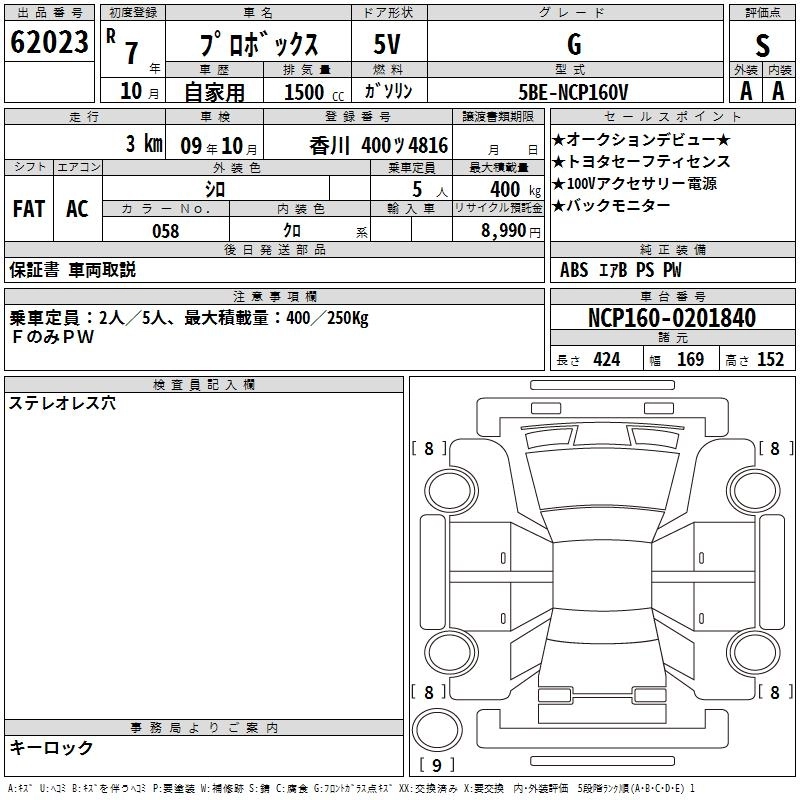Click the [9] spare tire rating label
Viewport: 800px width, 800px height.
tap(437, 765)
